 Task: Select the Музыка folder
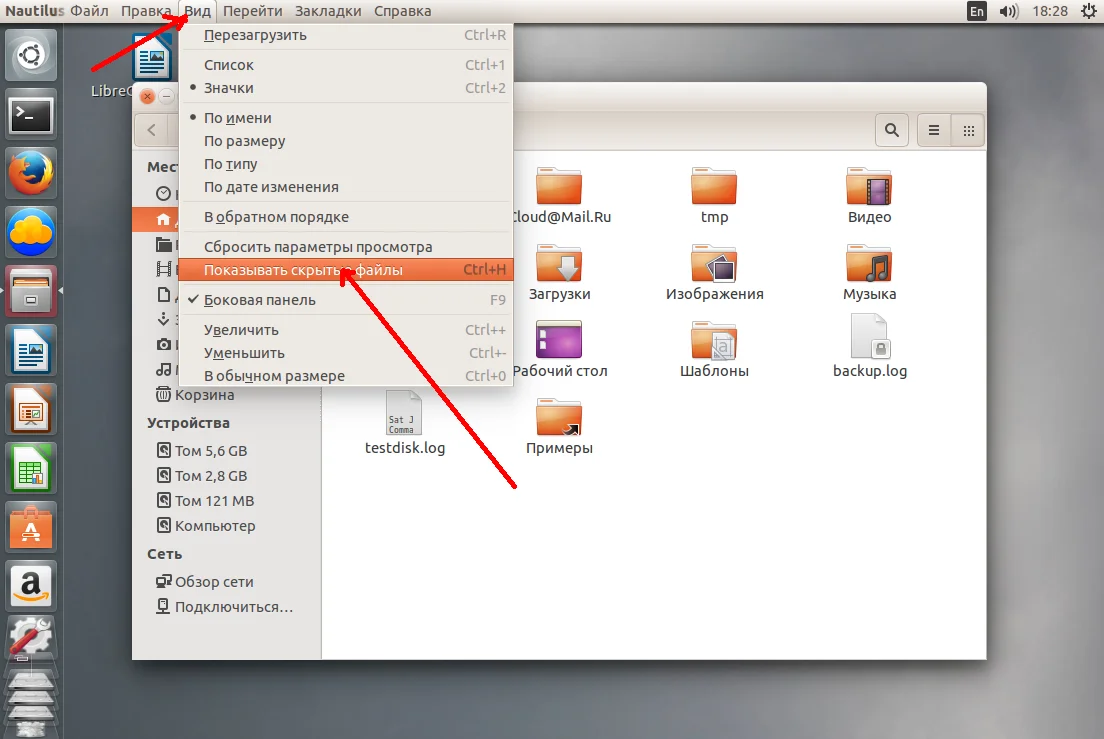[x=870, y=273]
